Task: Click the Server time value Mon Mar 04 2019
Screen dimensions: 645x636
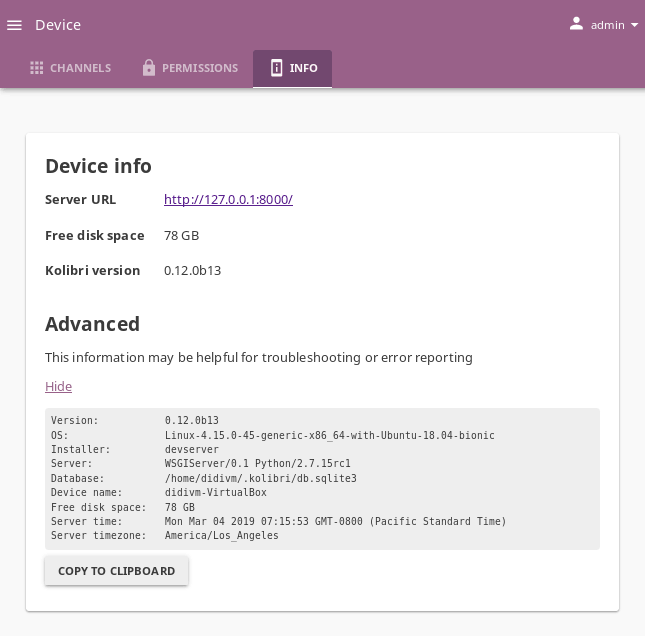Action: pos(335,521)
